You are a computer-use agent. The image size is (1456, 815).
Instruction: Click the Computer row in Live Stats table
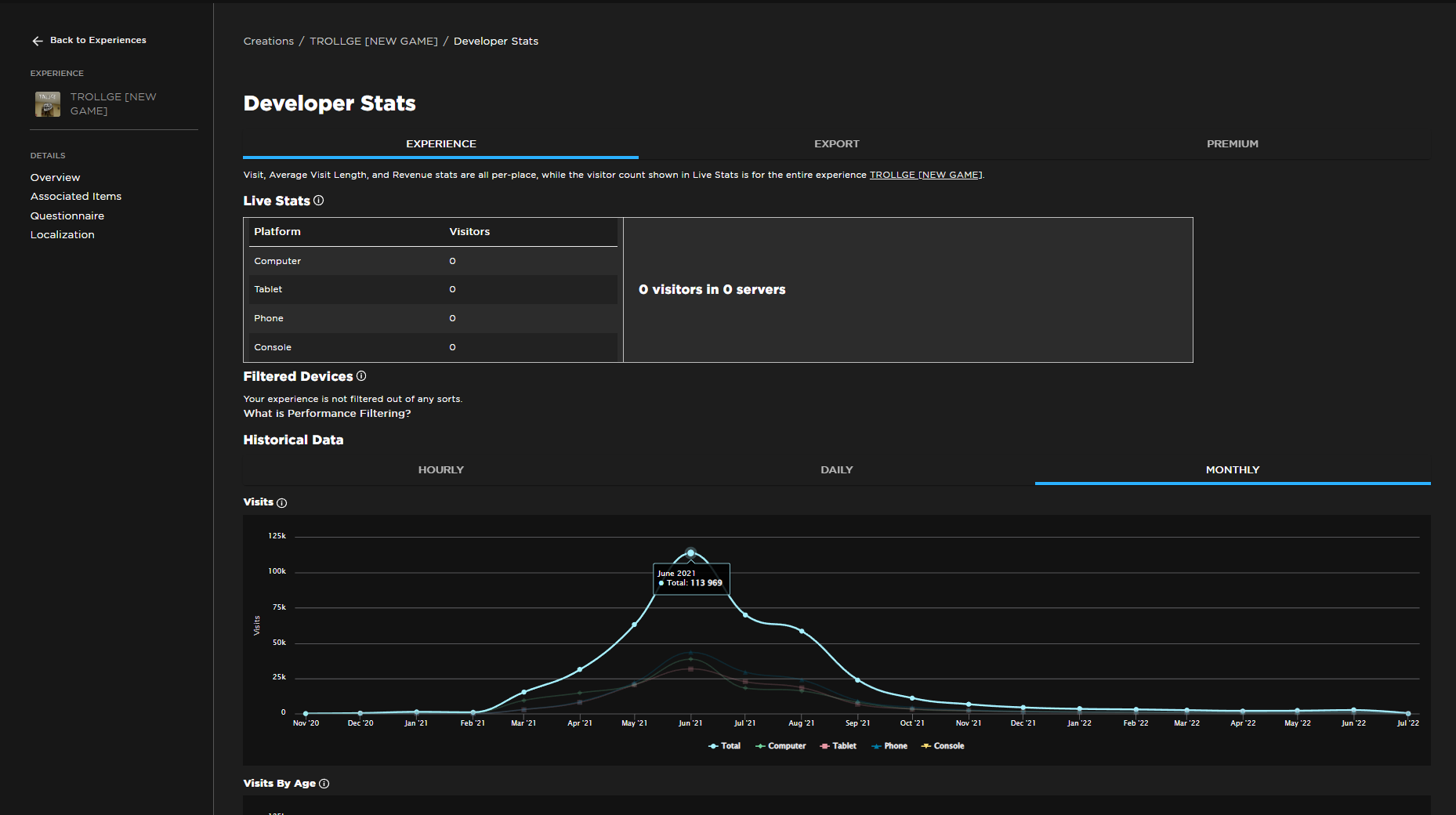[x=433, y=261]
